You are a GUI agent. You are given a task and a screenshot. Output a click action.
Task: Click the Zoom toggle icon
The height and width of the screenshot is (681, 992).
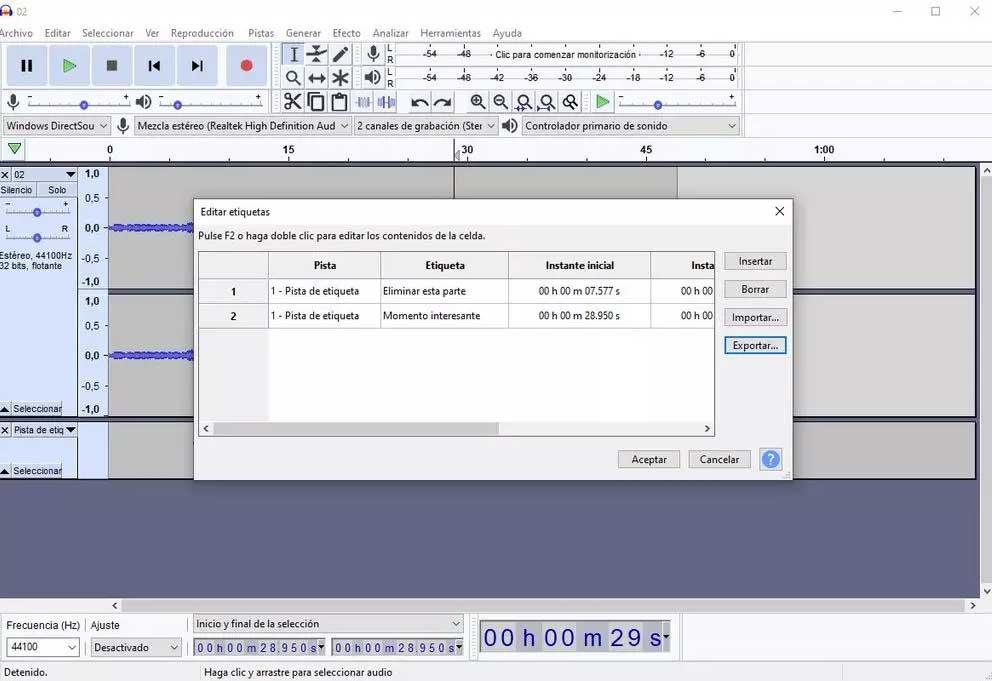[x=571, y=102]
